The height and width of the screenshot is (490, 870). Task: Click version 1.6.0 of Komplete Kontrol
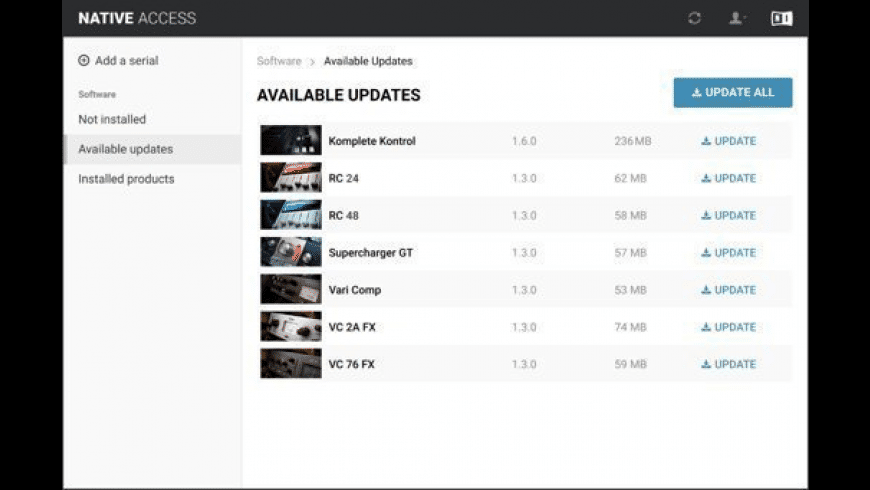(x=524, y=141)
